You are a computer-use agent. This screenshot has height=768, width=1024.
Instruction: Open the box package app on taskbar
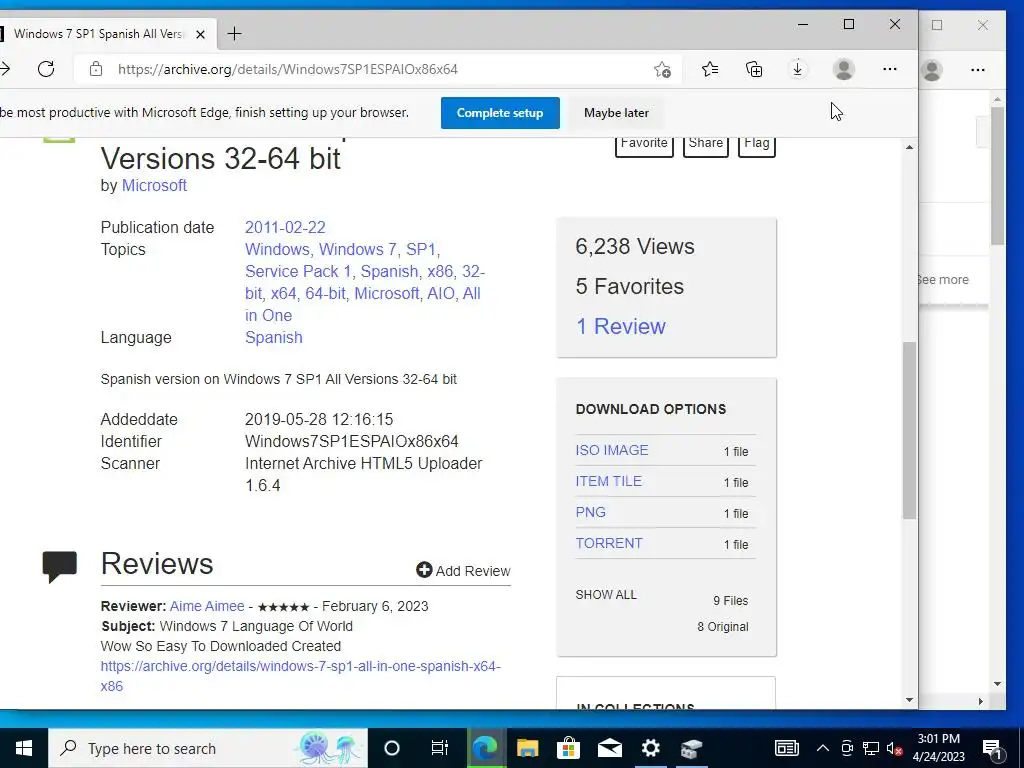[x=691, y=748]
